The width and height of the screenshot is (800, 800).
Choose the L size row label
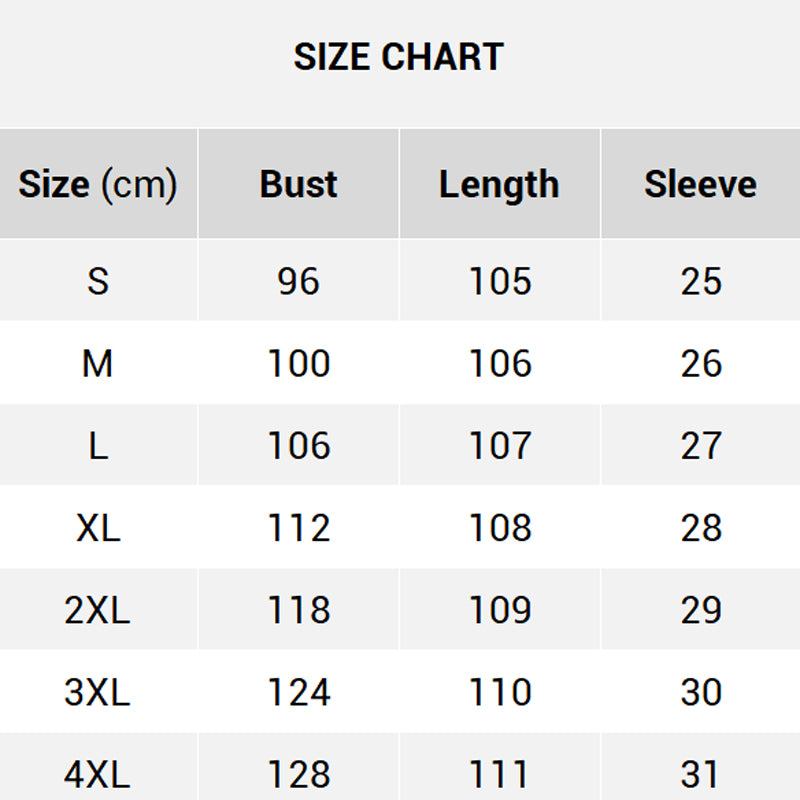point(98,446)
